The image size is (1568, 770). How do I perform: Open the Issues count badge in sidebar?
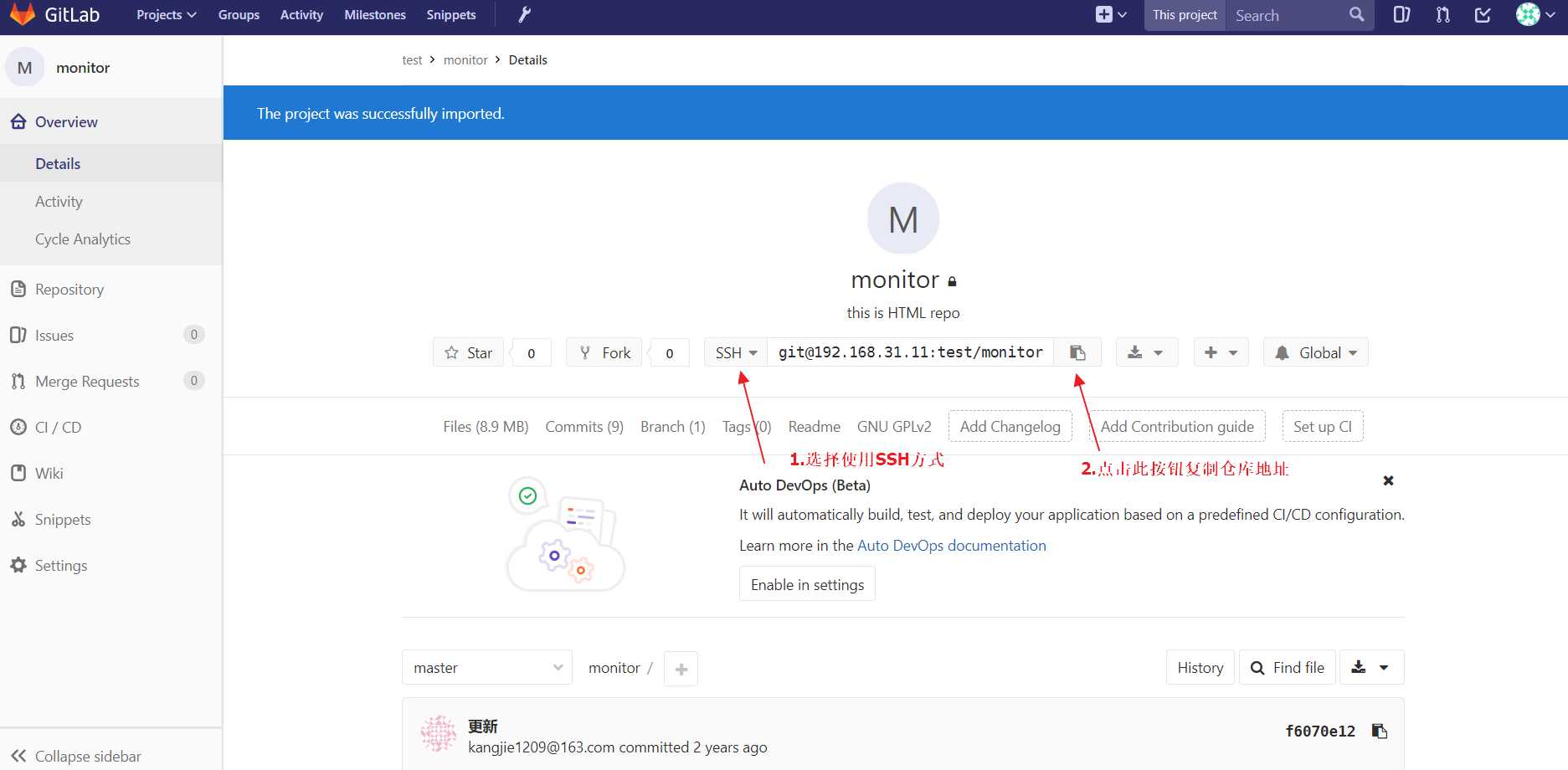[193, 335]
